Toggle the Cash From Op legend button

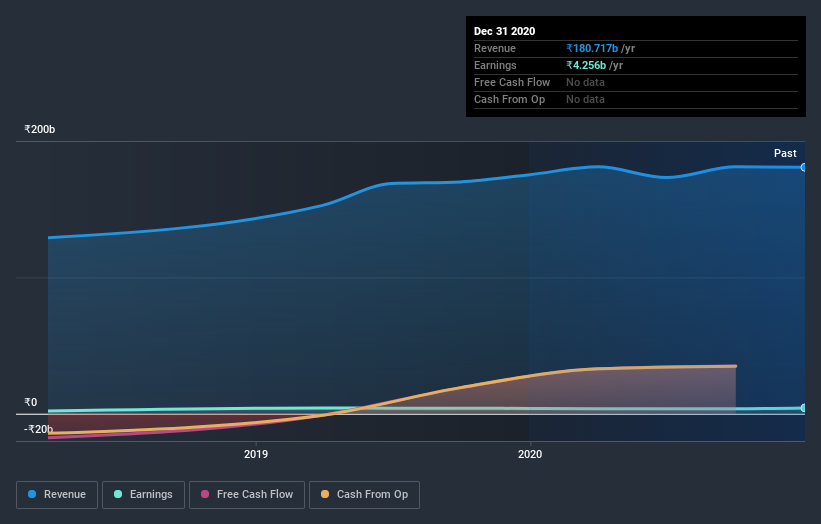pos(364,495)
